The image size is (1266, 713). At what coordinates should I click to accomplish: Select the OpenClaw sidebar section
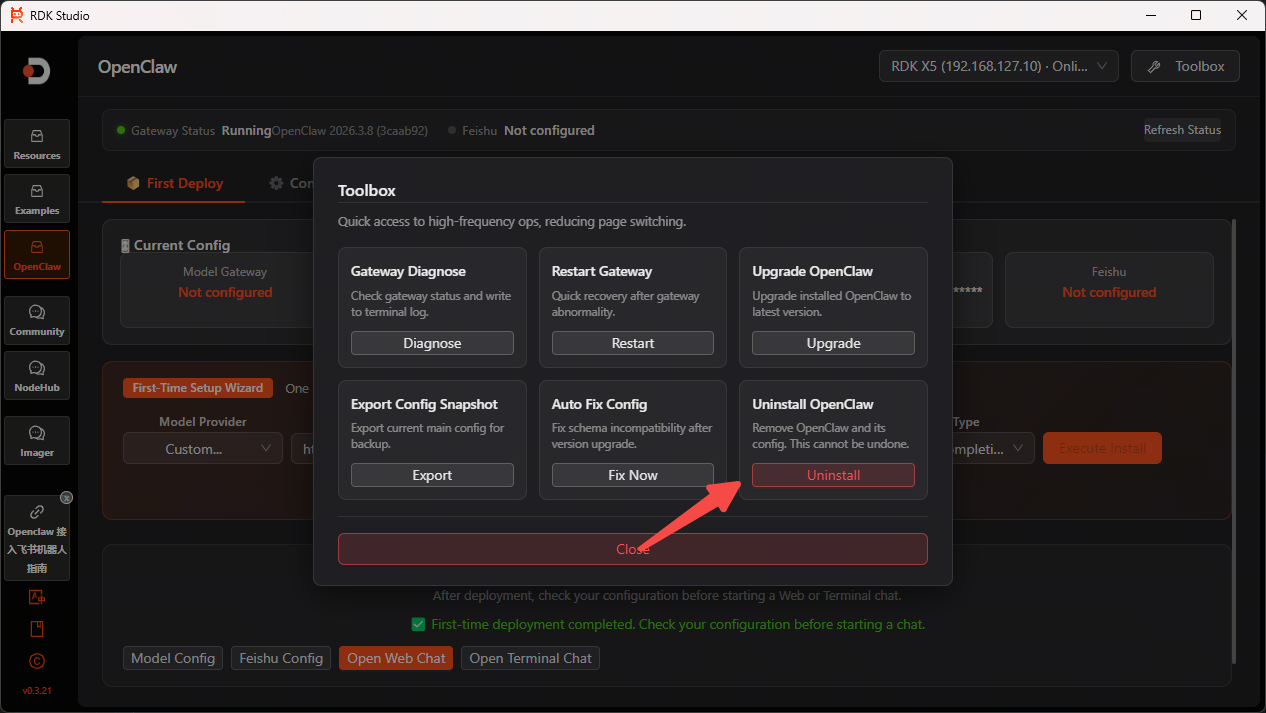[37, 255]
